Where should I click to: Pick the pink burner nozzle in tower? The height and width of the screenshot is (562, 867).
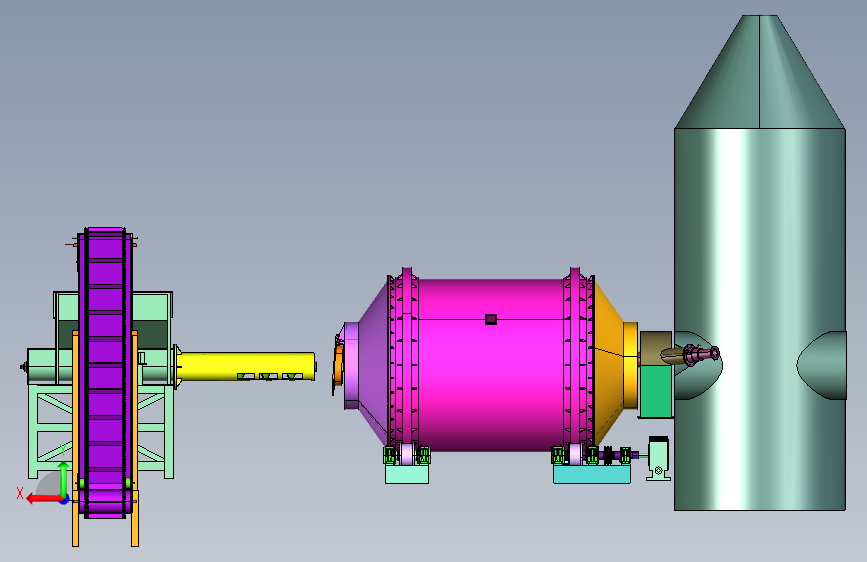701,354
